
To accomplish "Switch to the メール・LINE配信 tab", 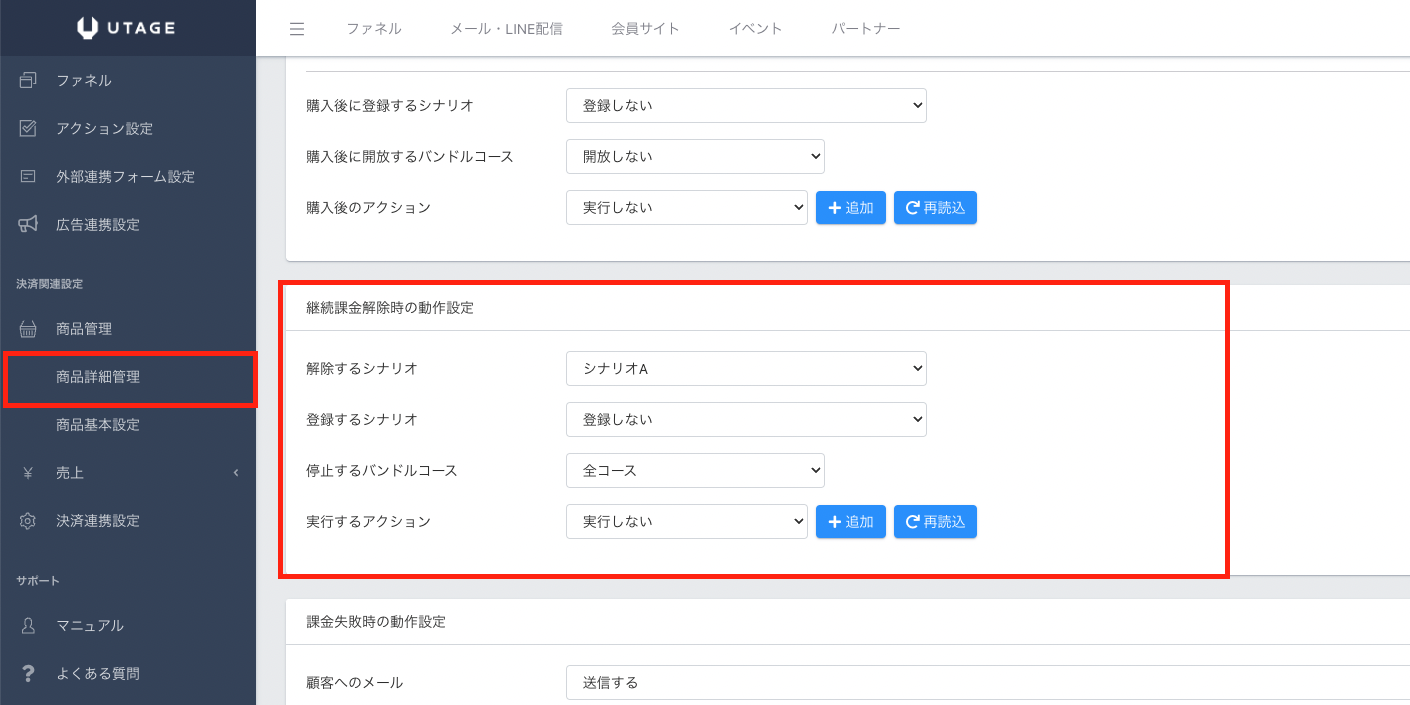I will pos(506,29).
